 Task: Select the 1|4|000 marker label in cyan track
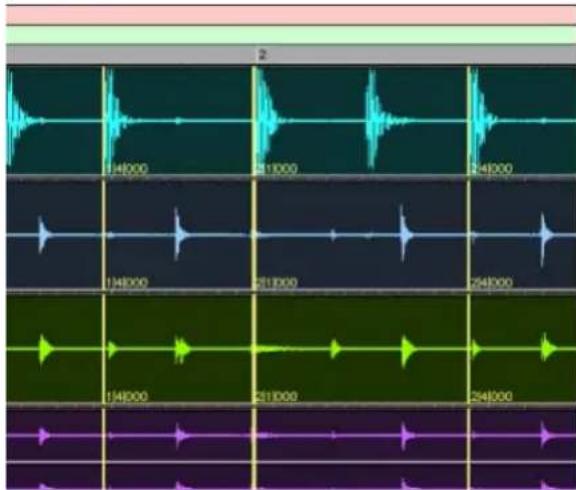tap(127, 169)
